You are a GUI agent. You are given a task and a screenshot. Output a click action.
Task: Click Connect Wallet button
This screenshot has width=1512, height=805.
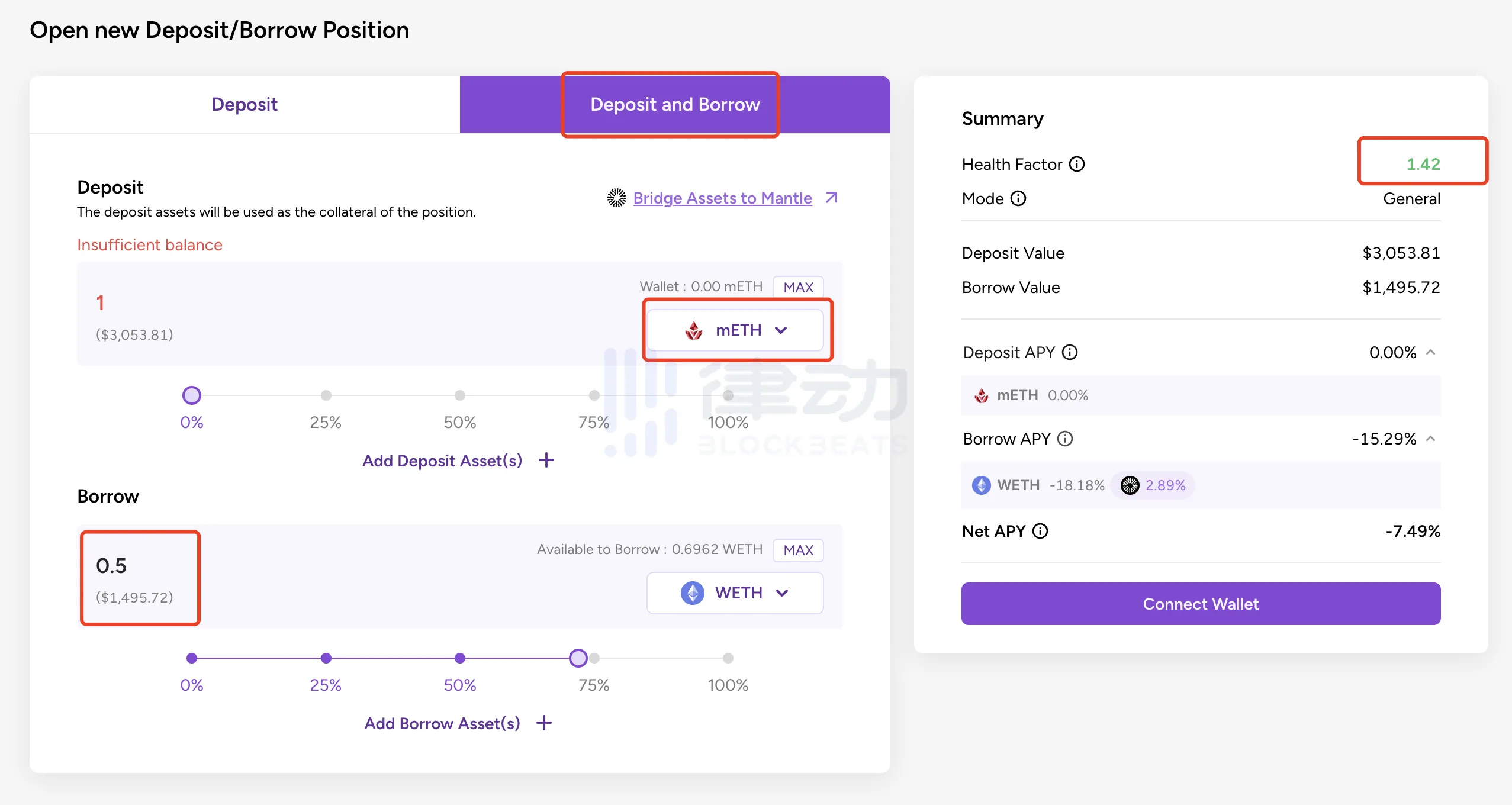tap(1200, 603)
